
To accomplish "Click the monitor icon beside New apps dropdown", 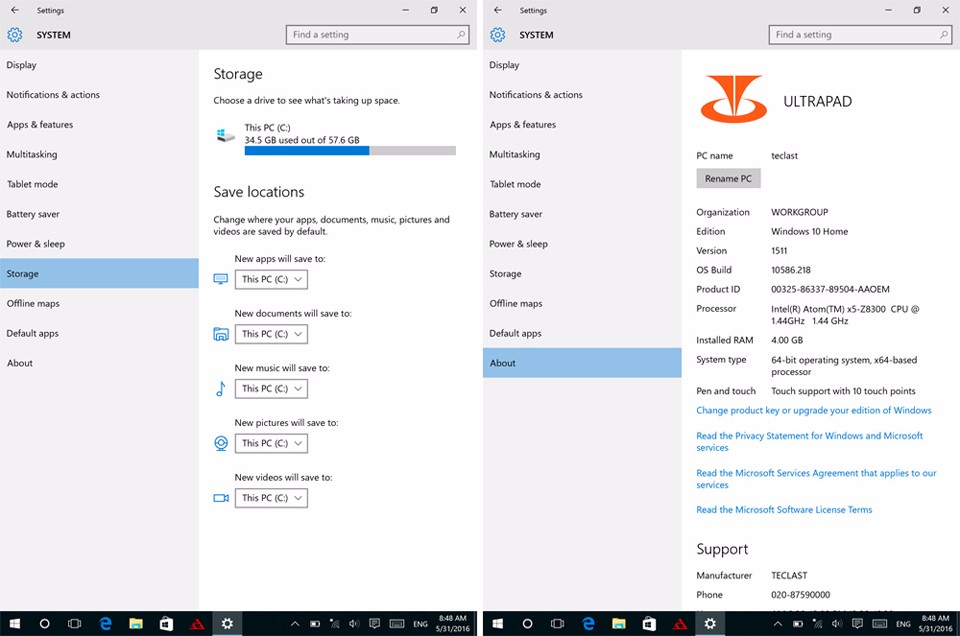I will [221, 279].
